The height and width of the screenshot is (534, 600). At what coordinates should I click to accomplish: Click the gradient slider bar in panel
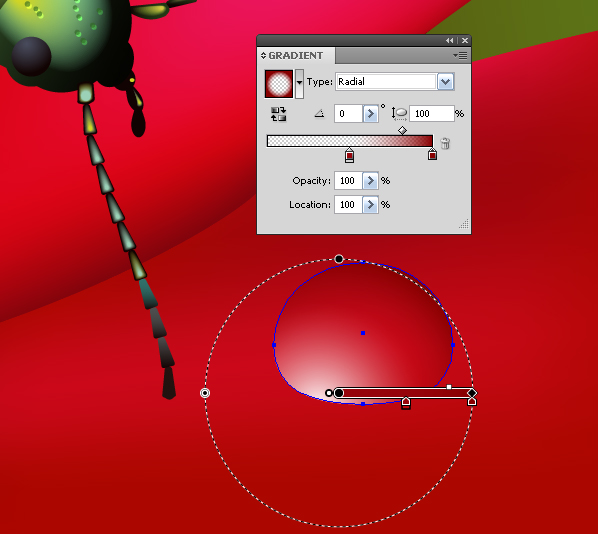(350, 141)
